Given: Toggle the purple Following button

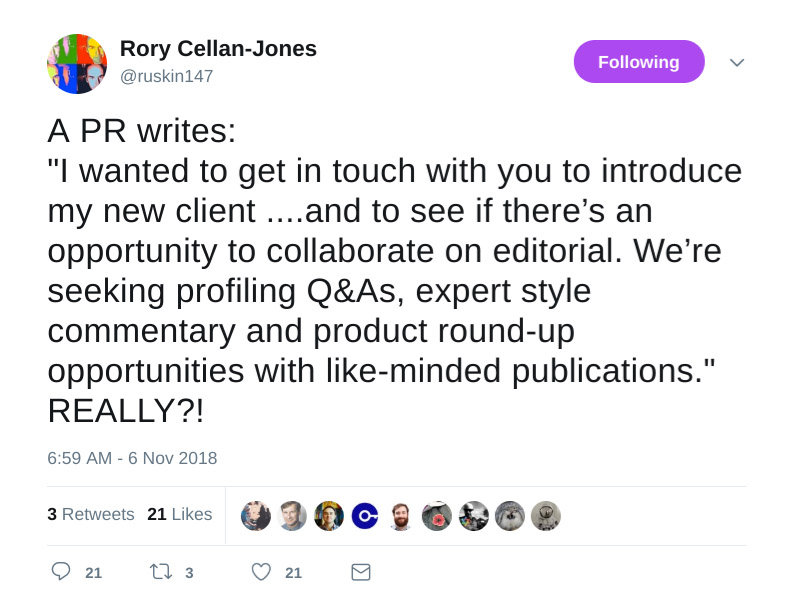Looking at the screenshot, I should pyautogui.click(x=638, y=62).
